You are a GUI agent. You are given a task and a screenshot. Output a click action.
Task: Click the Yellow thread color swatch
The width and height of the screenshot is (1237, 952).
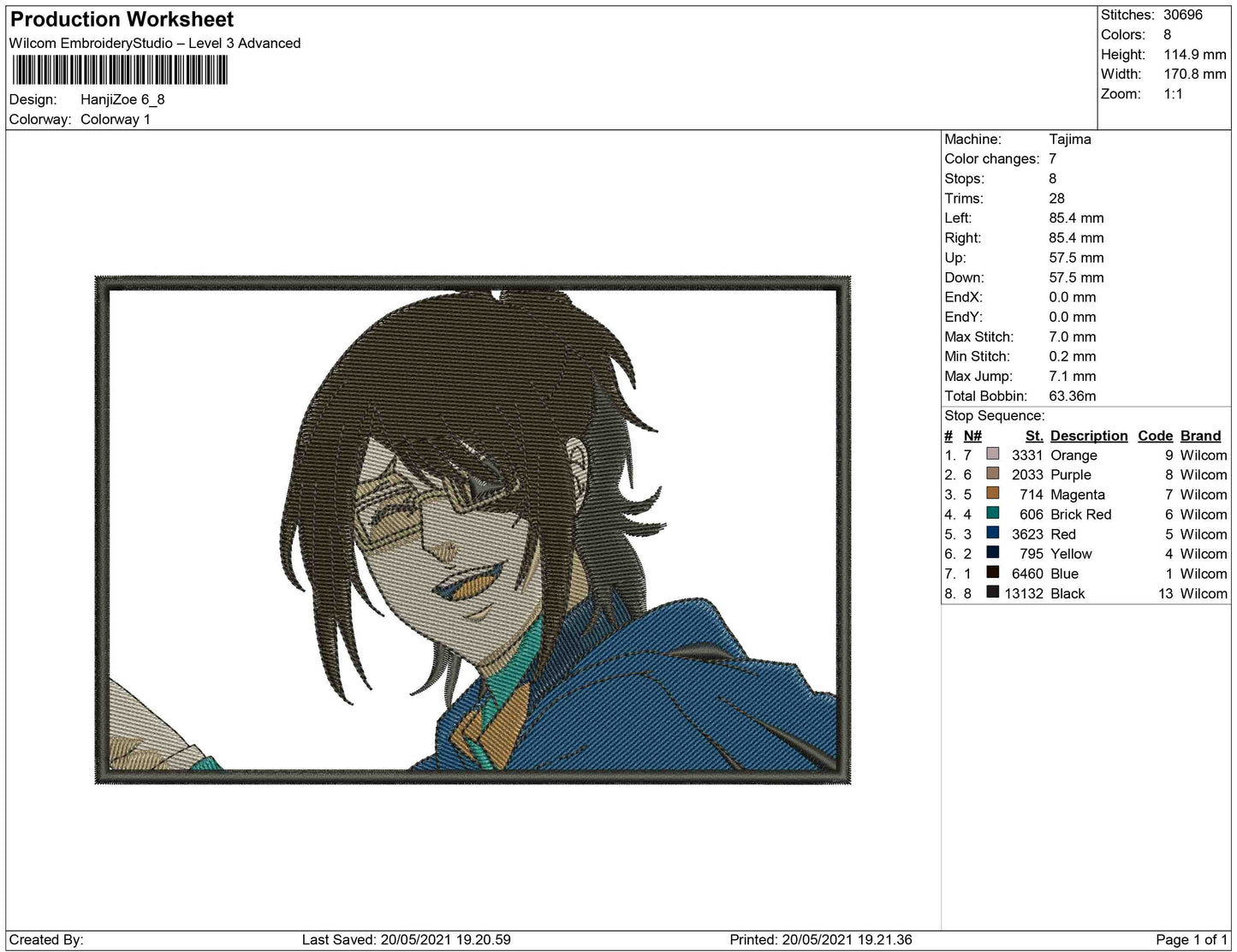pyautogui.click(x=993, y=552)
